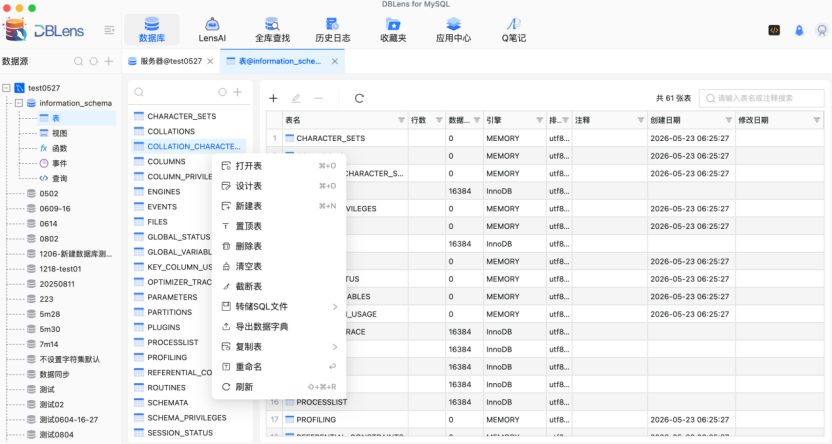Click the minus delete icon above the grid
Image resolution: width=832 pixels, height=444 pixels.
click(x=318, y=98)
